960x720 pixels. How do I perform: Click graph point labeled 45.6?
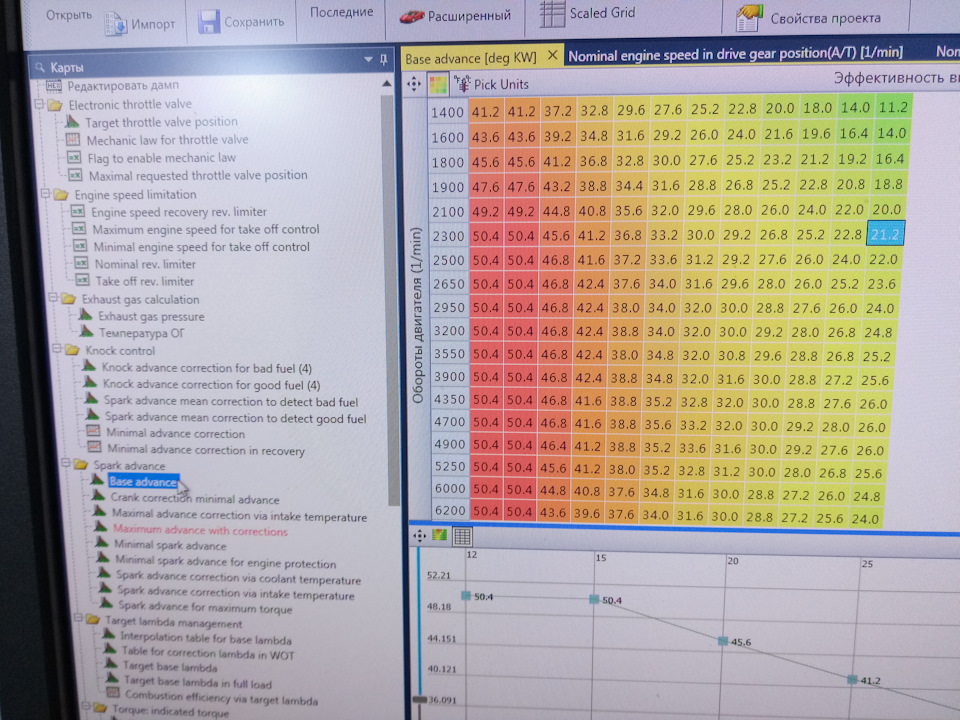point(723,641)
